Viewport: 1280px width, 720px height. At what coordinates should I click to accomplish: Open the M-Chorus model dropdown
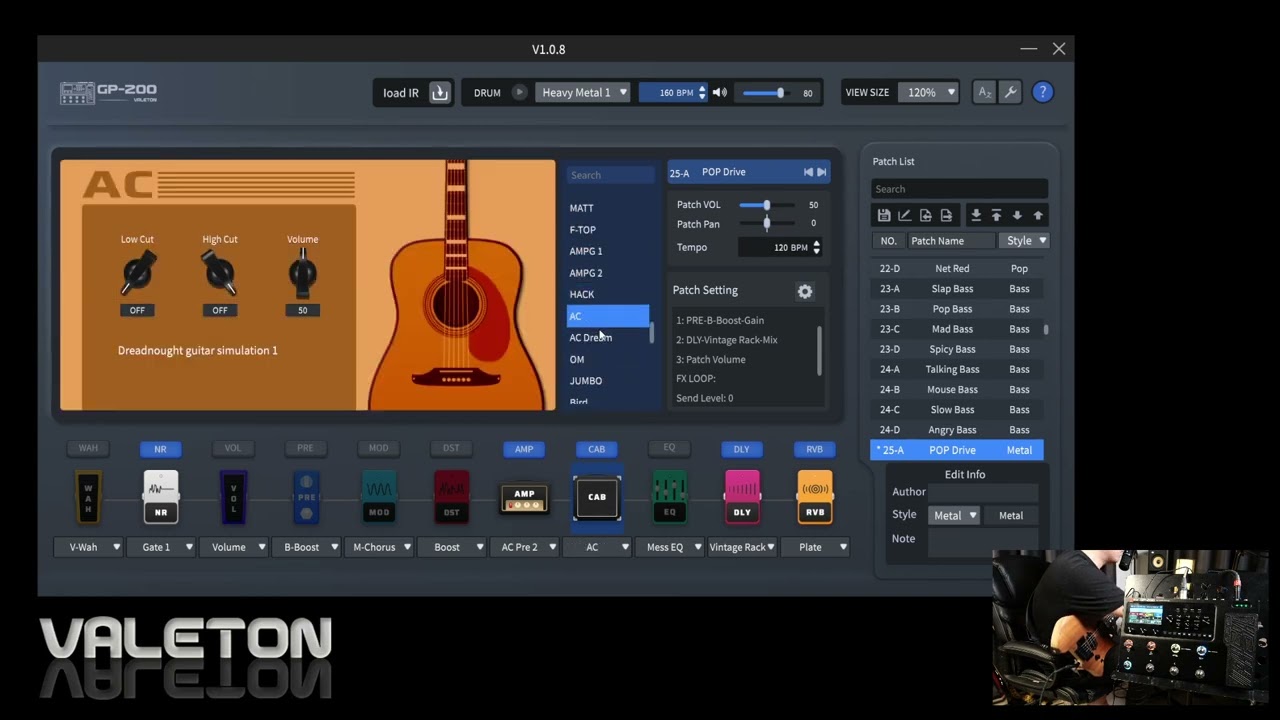pyautogui.click(x=379, y=547)
